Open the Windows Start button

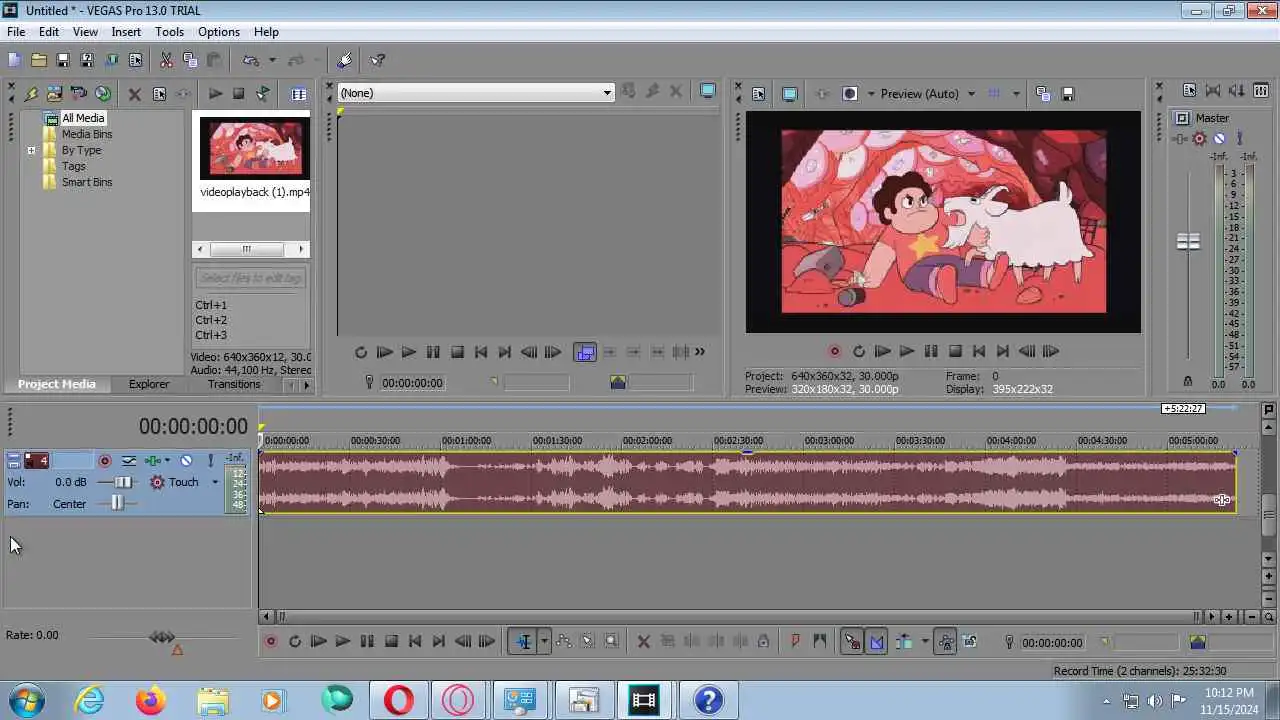[x=27, y=700]
